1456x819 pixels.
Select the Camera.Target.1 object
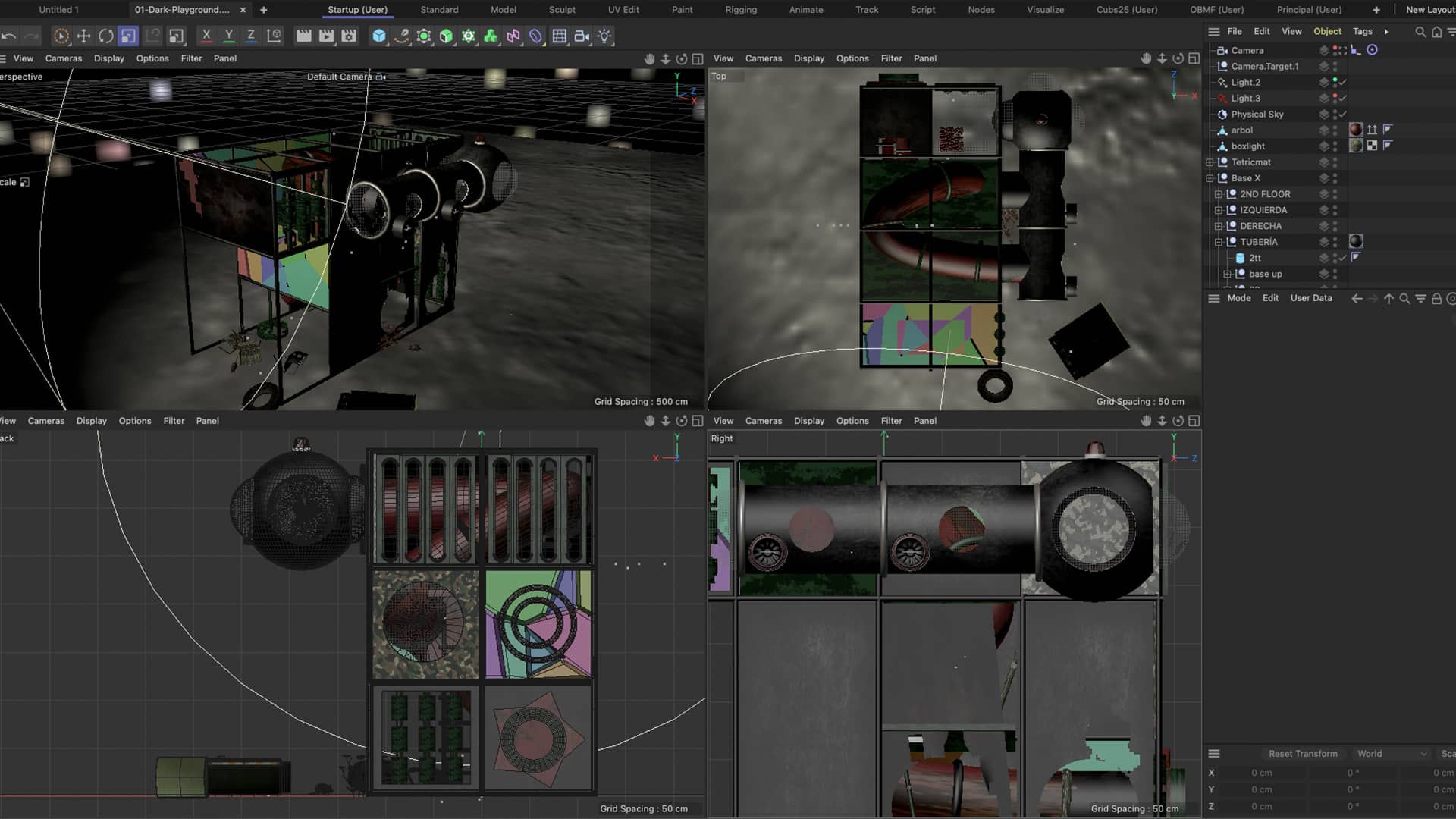(1264, 67)
